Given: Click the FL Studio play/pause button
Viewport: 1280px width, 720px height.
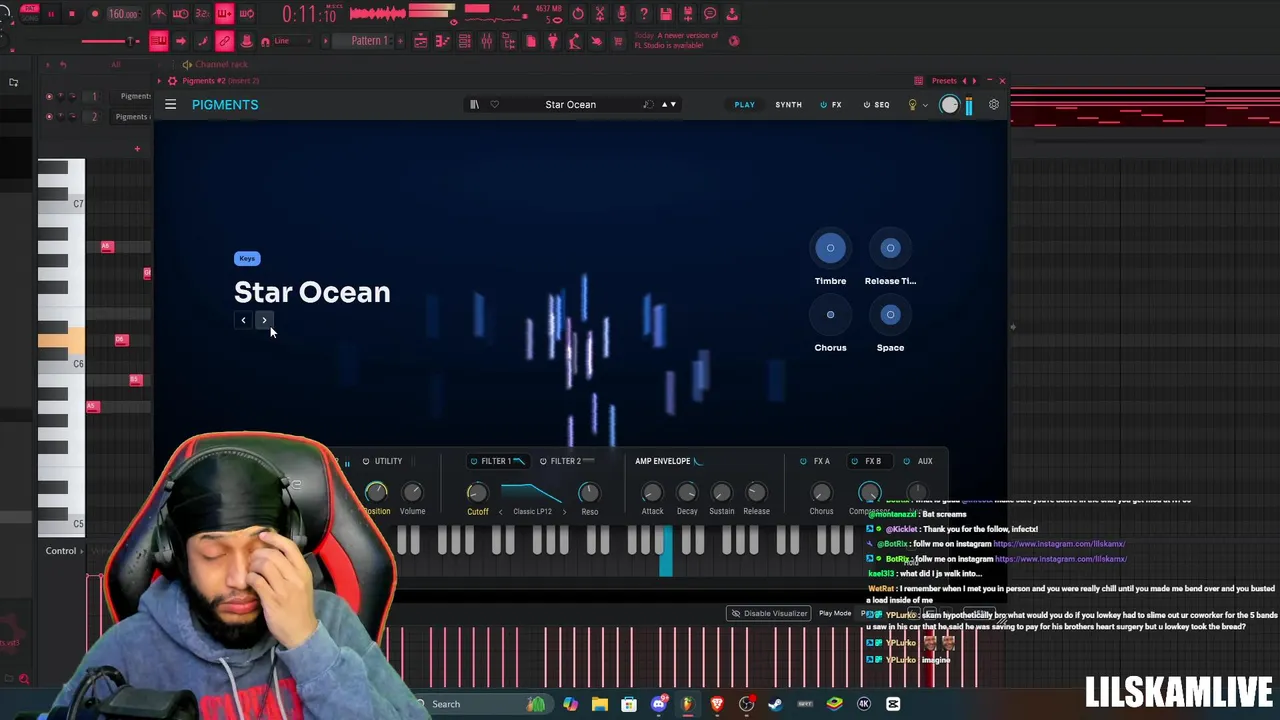Looking at the screenshot, I should (x=50, y=14).
